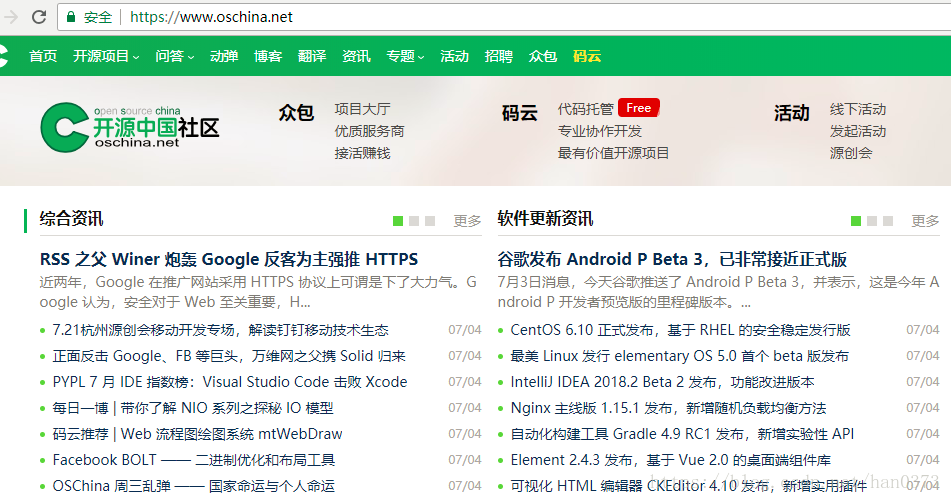Click the red Free badge

pos(639,108)
